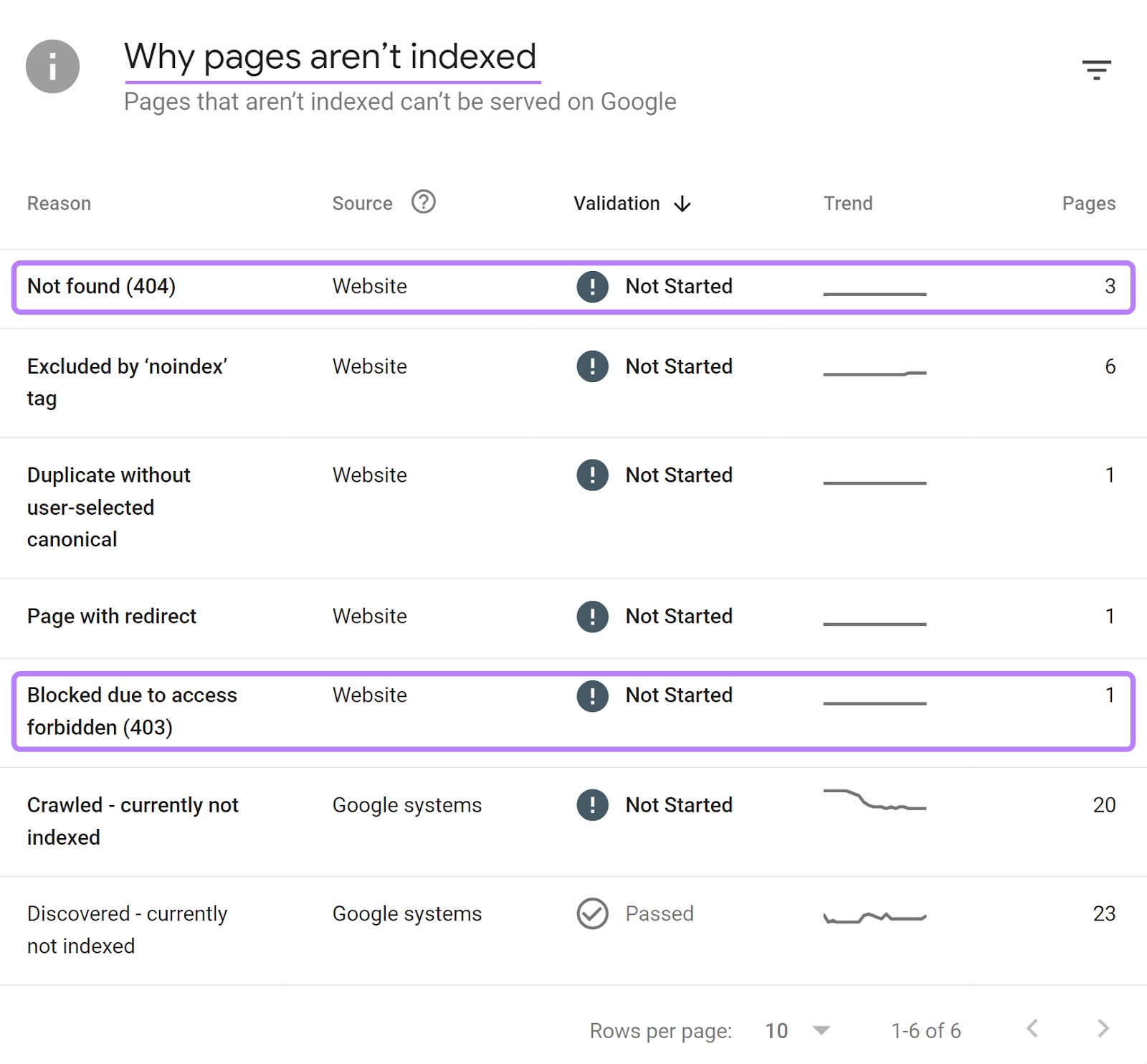
Task: Click the info icon beside the title
Action: [52, 67]
